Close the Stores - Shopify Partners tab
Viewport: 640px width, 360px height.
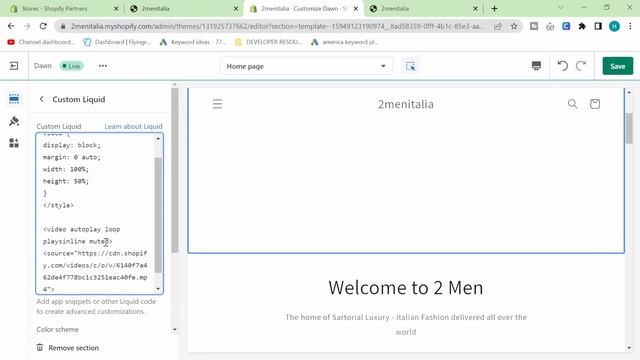116,9
